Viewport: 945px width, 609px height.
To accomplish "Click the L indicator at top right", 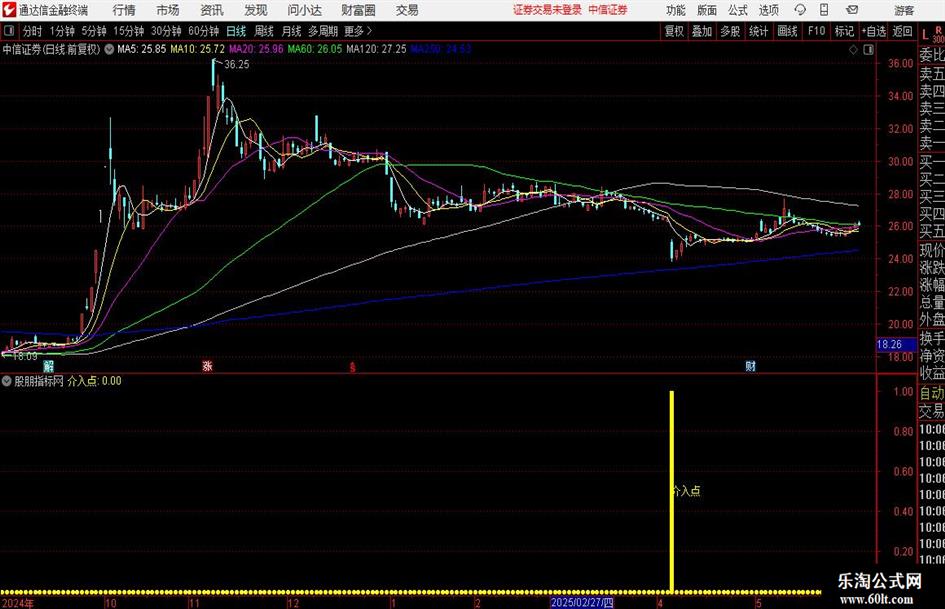I will point(925,36).
